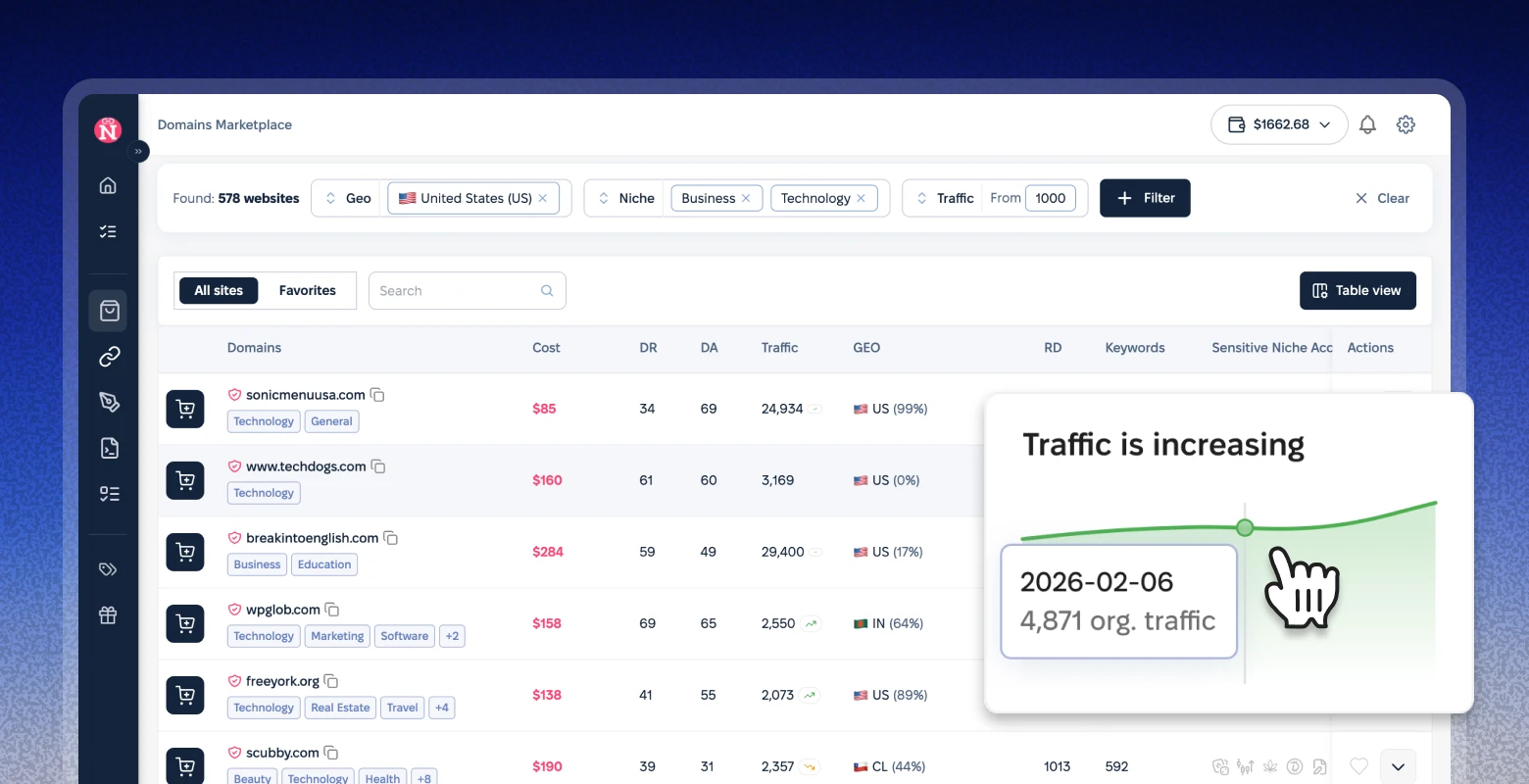The width and height of the screenshot is (1529, 784).
Task: Show more niches for scubby.com (+8)
Action: (423, 778)
